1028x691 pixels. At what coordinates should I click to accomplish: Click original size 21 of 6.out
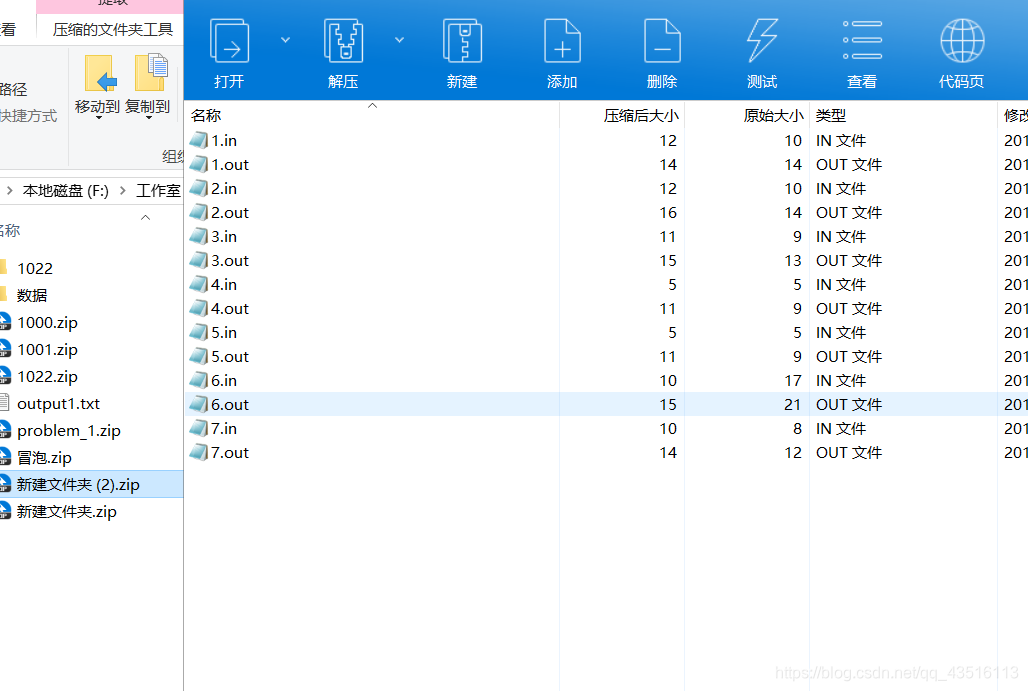coord(793,405)
